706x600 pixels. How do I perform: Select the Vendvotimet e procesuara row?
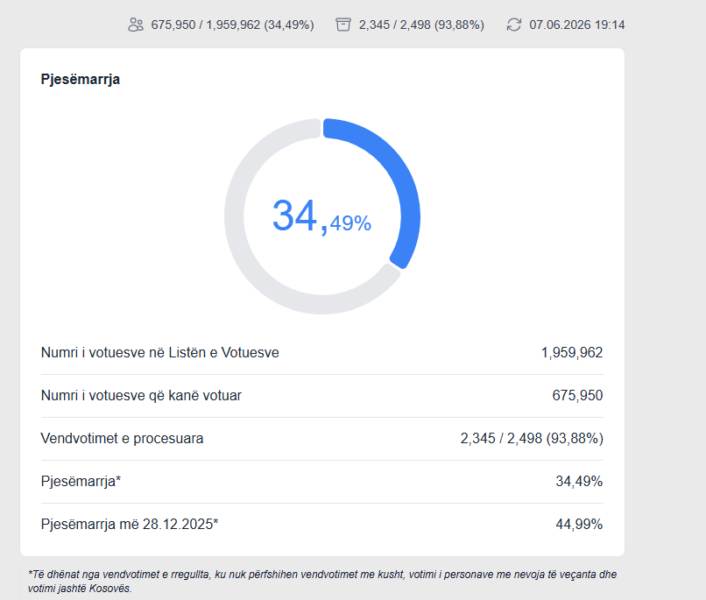pyautogui.click(x=322, y=438)
